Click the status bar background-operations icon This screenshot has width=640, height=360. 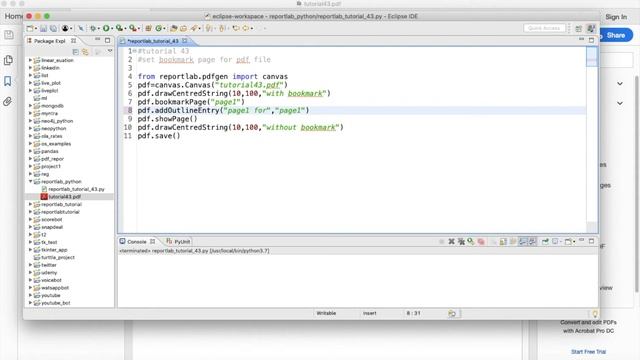point(452,313)
